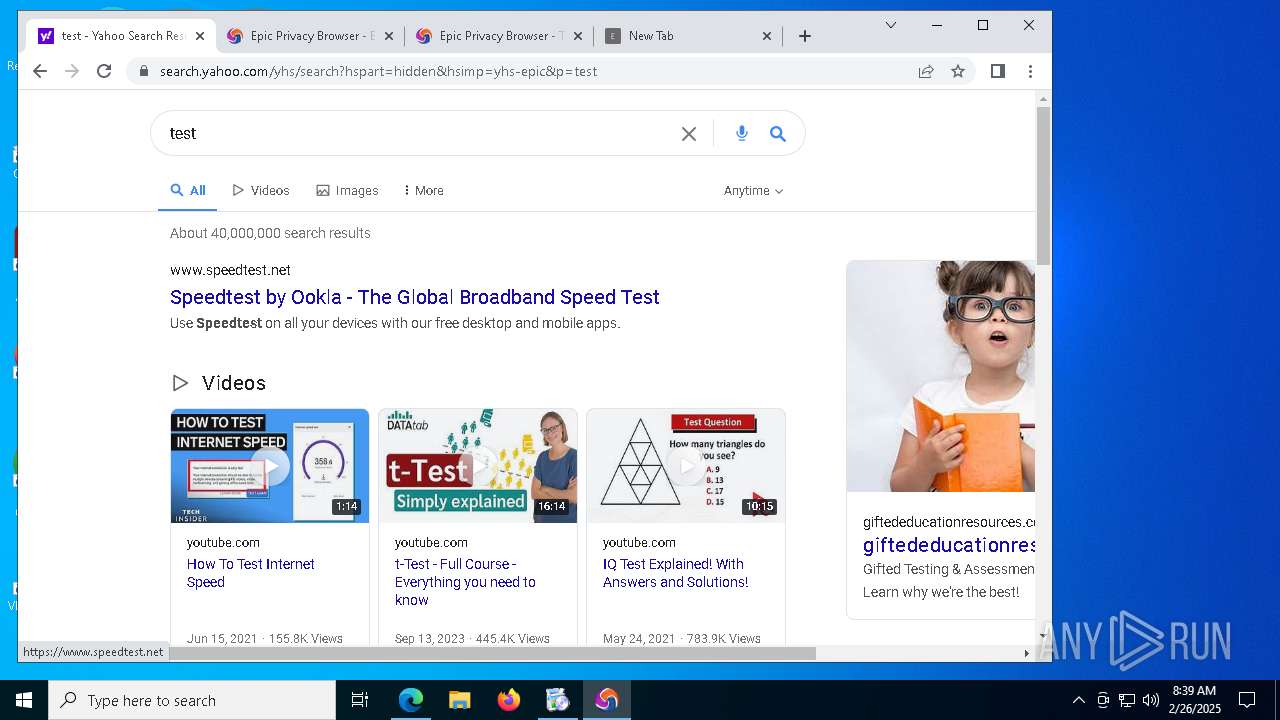Open the Windows Start menu
Image resolution: width=1280 pixels, height=720 pixels.
(x=24, y=700)
